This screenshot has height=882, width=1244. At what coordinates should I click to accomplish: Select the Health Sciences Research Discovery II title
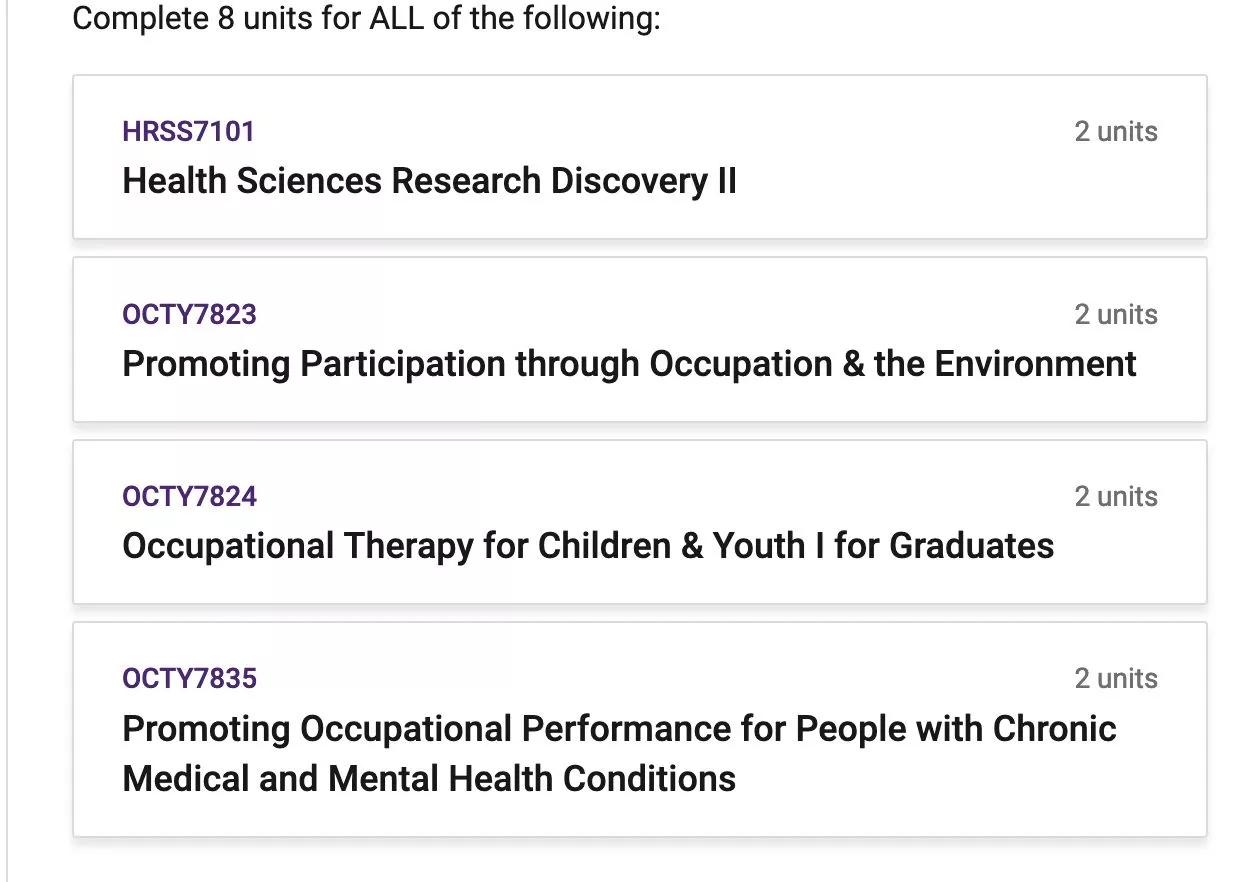(429, 181)
